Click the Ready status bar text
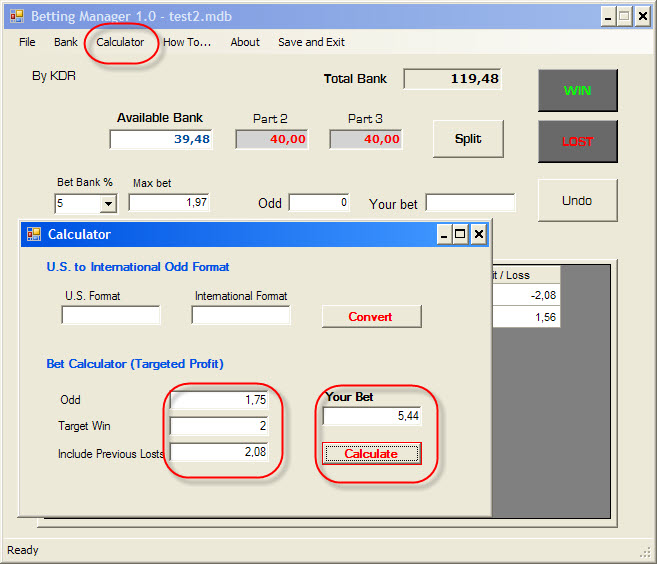657x564 pixels. tap(23, 550)
